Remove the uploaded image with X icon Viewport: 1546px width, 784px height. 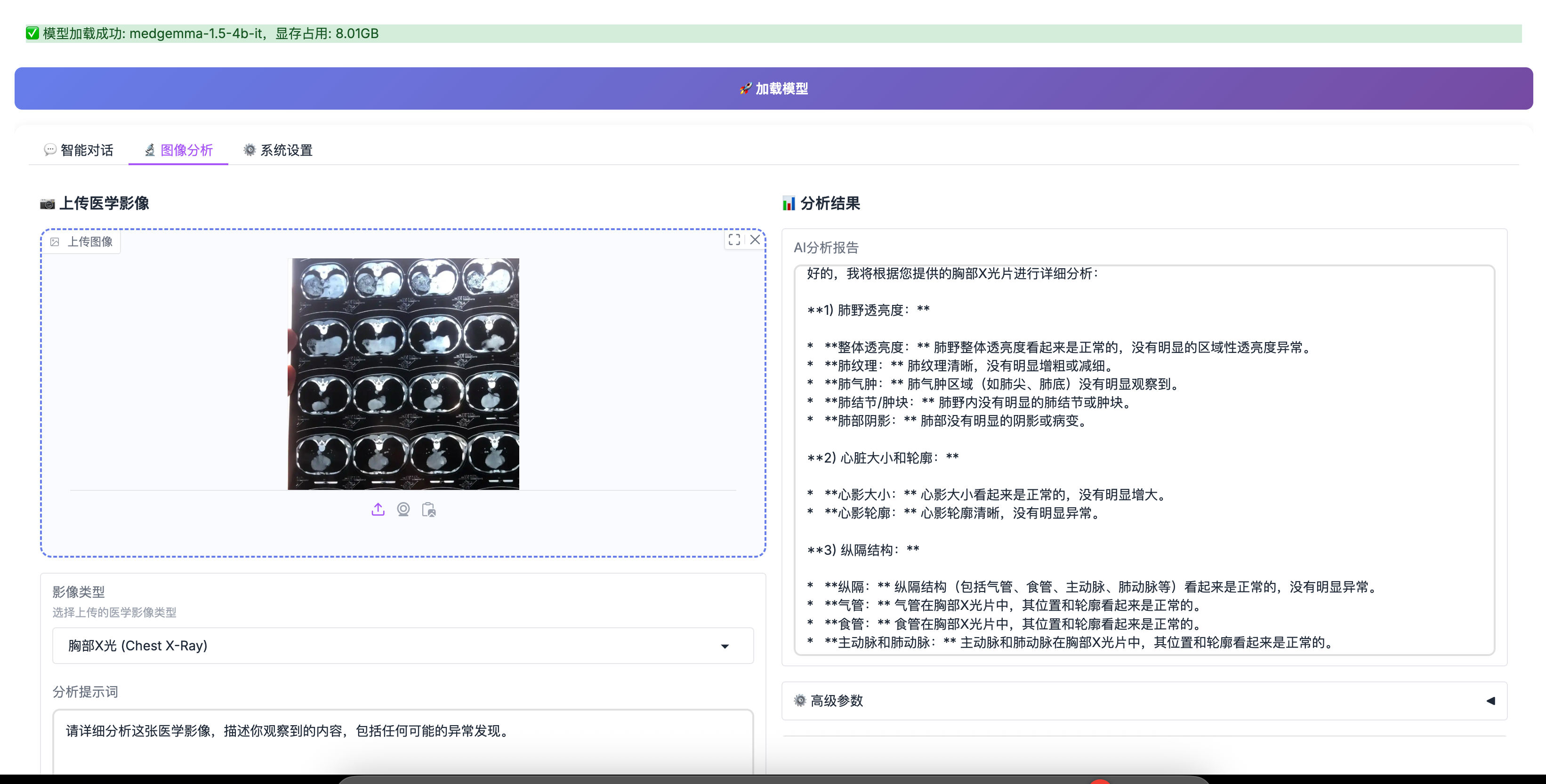point(755,240)
